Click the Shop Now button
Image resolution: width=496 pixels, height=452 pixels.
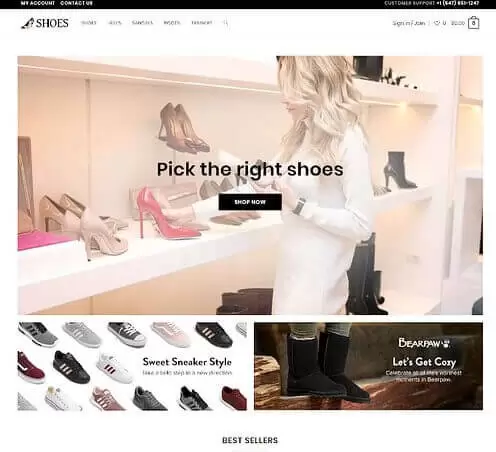click(x=250, y=202)
